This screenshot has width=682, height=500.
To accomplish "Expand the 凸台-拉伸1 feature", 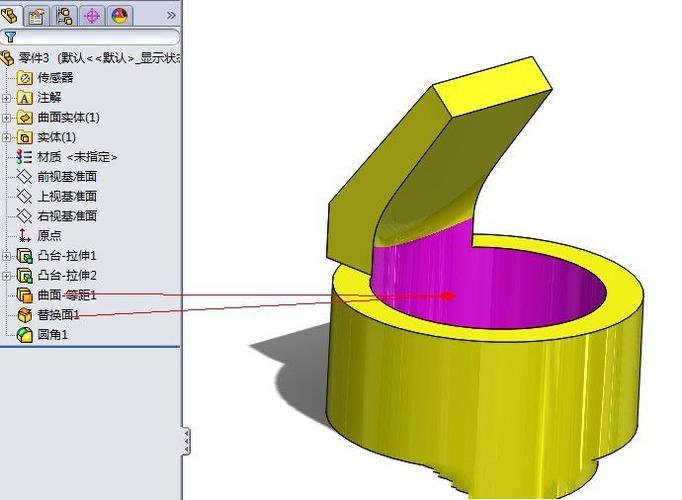I will [x=6, y=256].
